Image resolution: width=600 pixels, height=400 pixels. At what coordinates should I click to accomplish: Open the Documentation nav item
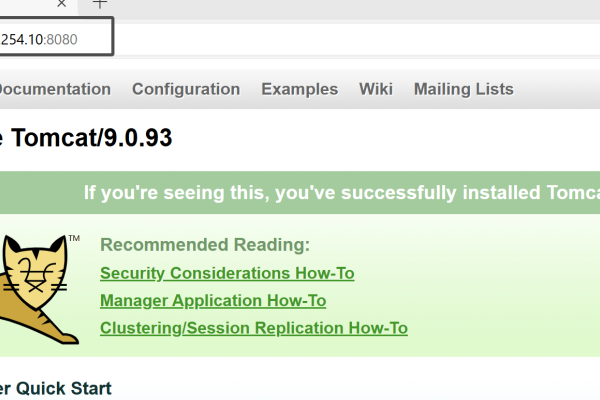point(54,89)
